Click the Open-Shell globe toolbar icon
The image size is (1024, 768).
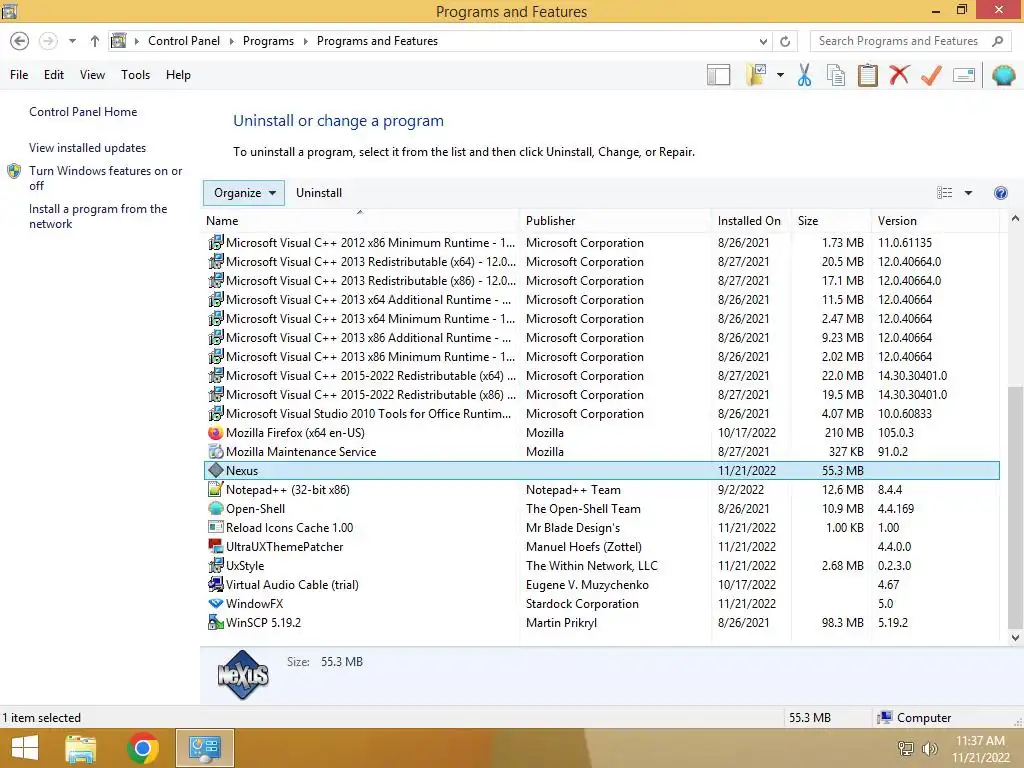click(1004, 75)
